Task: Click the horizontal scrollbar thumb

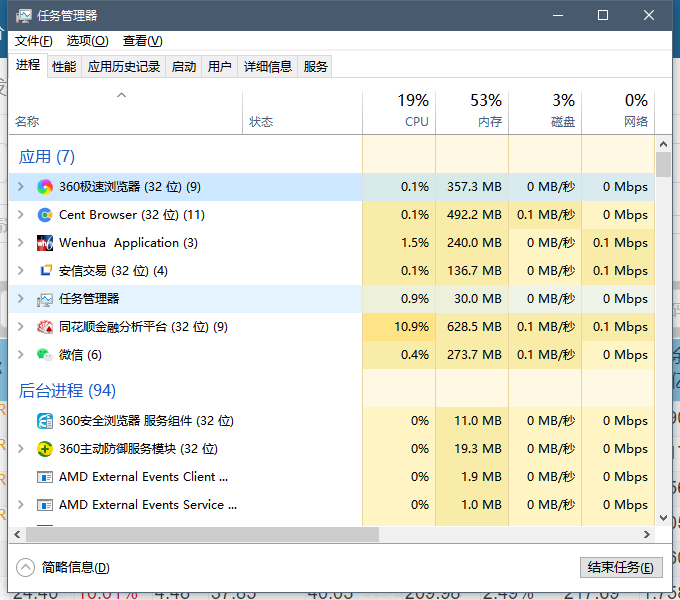Action: [203, 535]
